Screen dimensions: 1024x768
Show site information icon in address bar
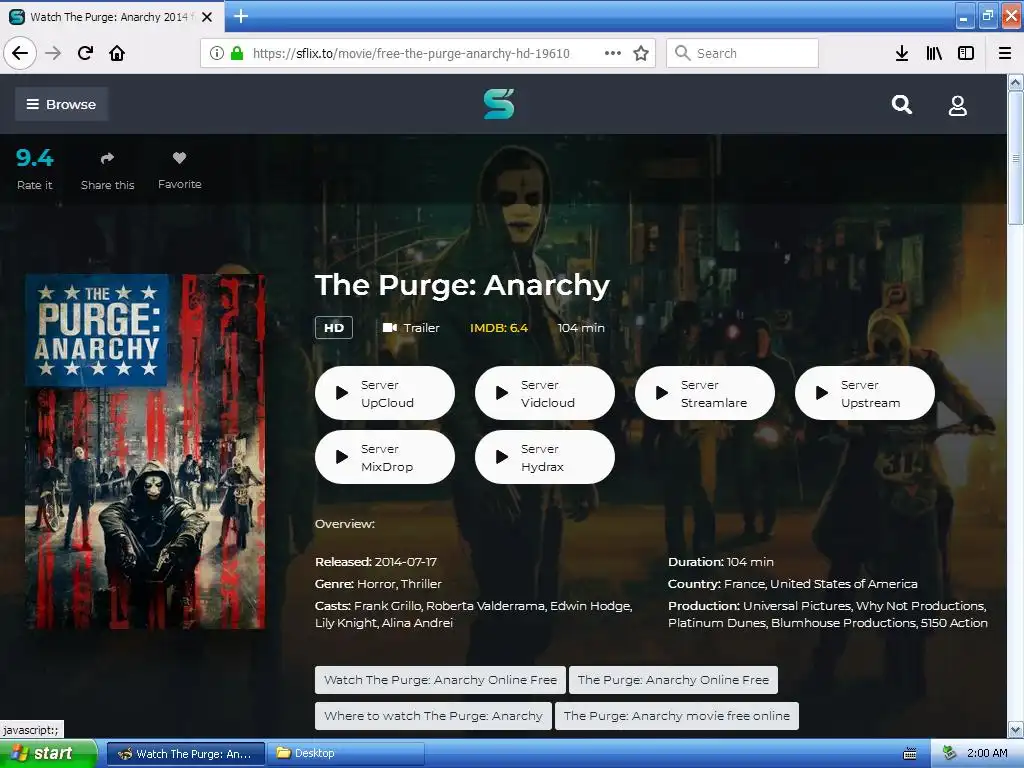pyautogui.click(x=217, y=53)
